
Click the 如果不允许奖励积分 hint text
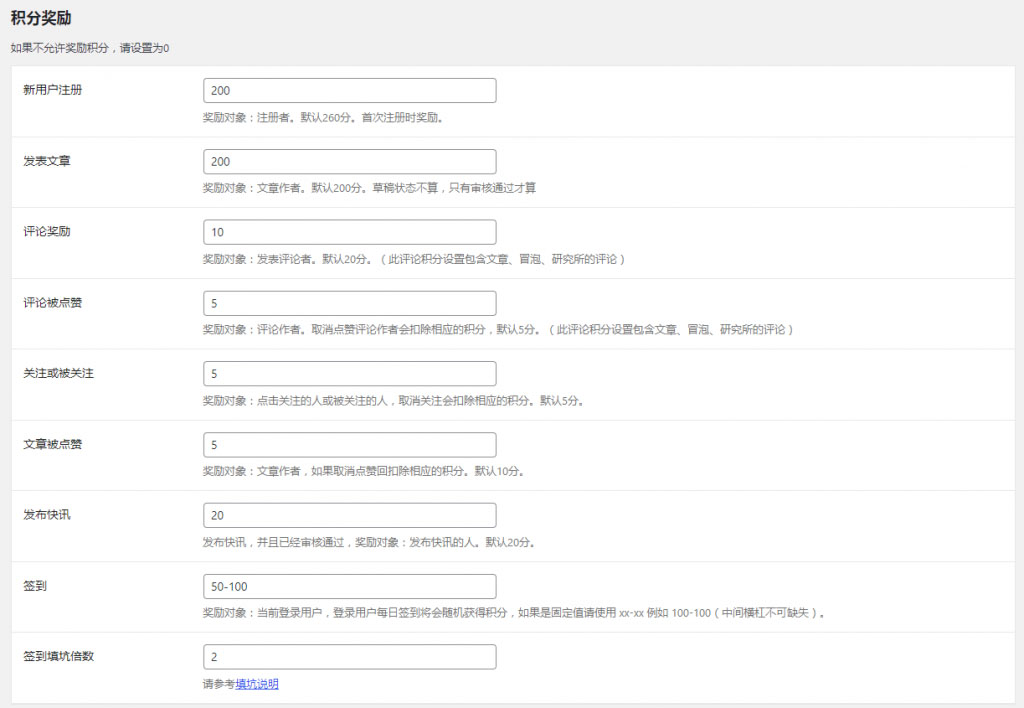pos(89,48)
